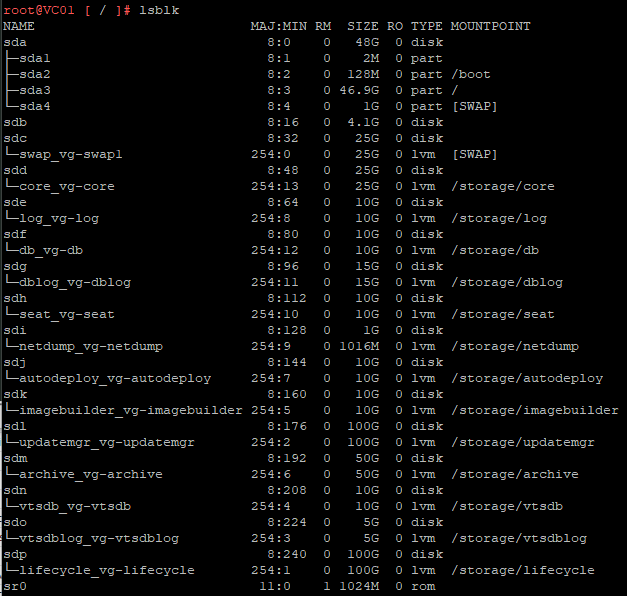Click the imagebuilder_vg-imagebuilder volume name
This screenshot has width=627, height=596.
[131, 410]
